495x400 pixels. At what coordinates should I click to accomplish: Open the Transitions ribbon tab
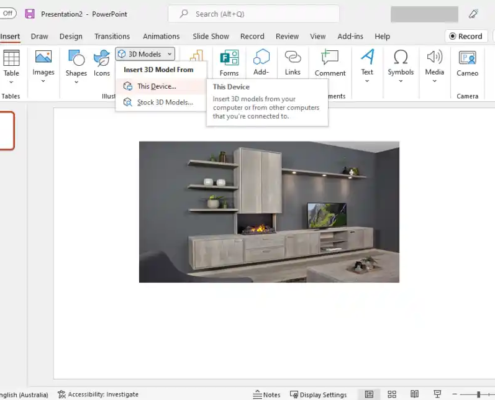coord(112,36)
